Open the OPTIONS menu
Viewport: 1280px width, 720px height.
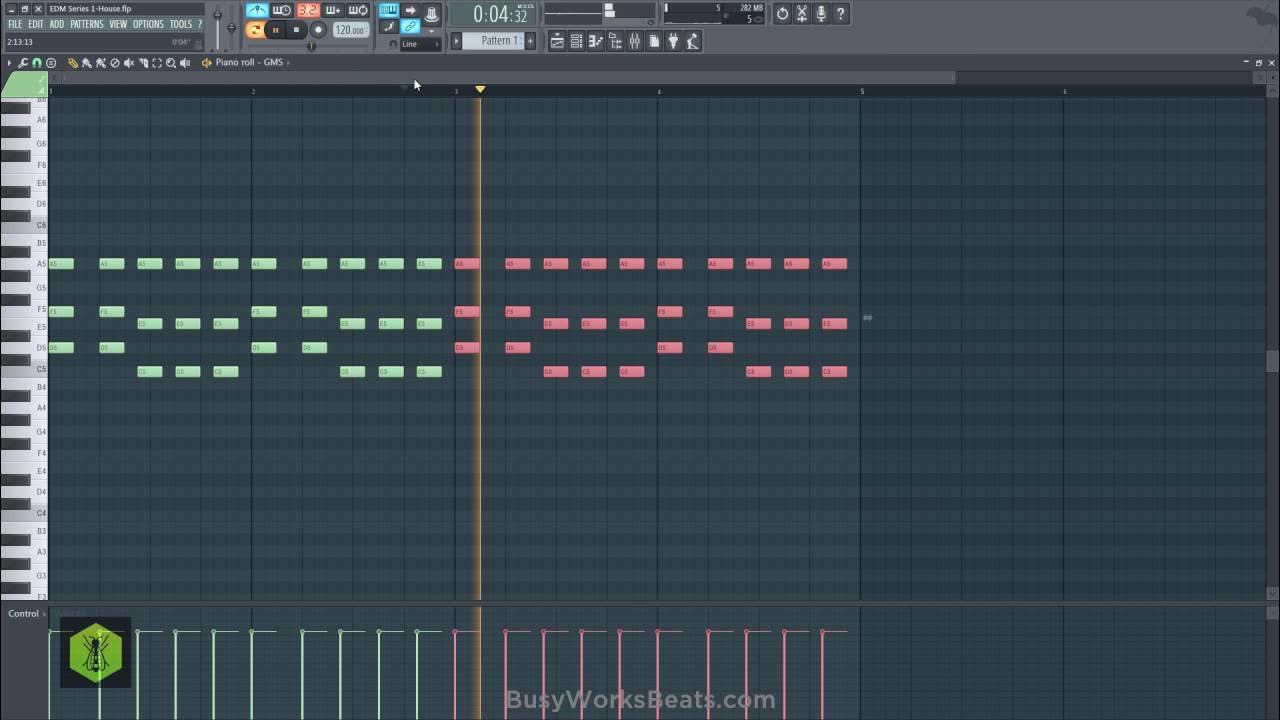coord(148,24)
